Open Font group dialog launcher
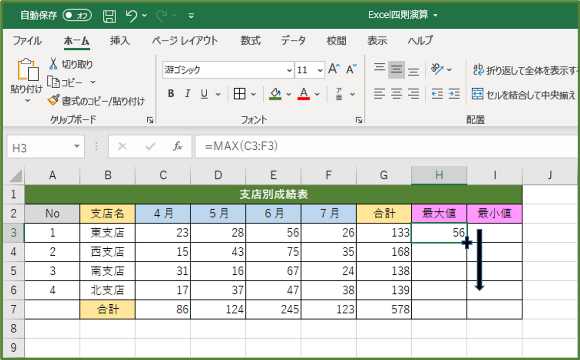 (358, 120)
